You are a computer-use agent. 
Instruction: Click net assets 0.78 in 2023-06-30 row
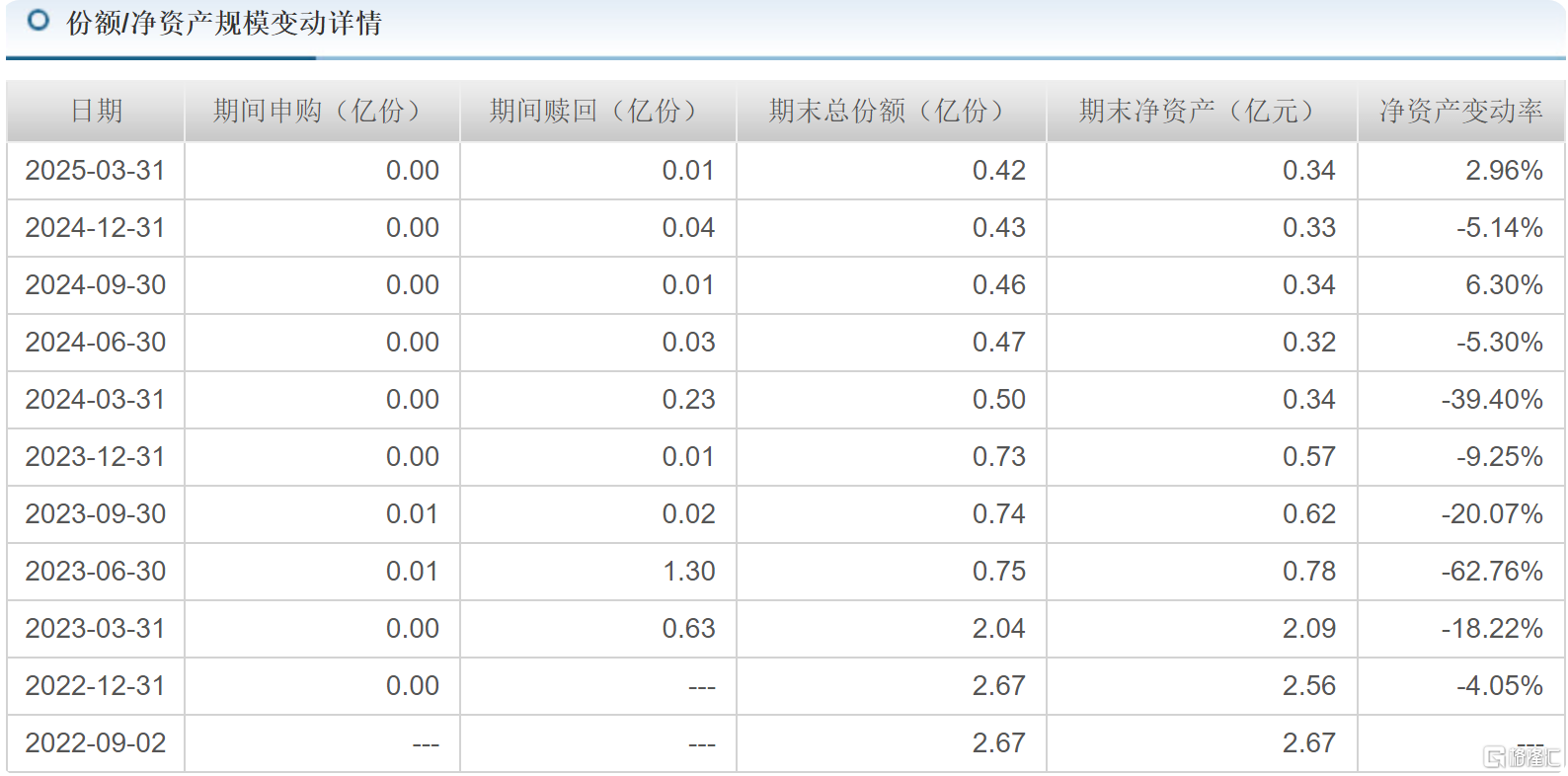[1309, 572]
